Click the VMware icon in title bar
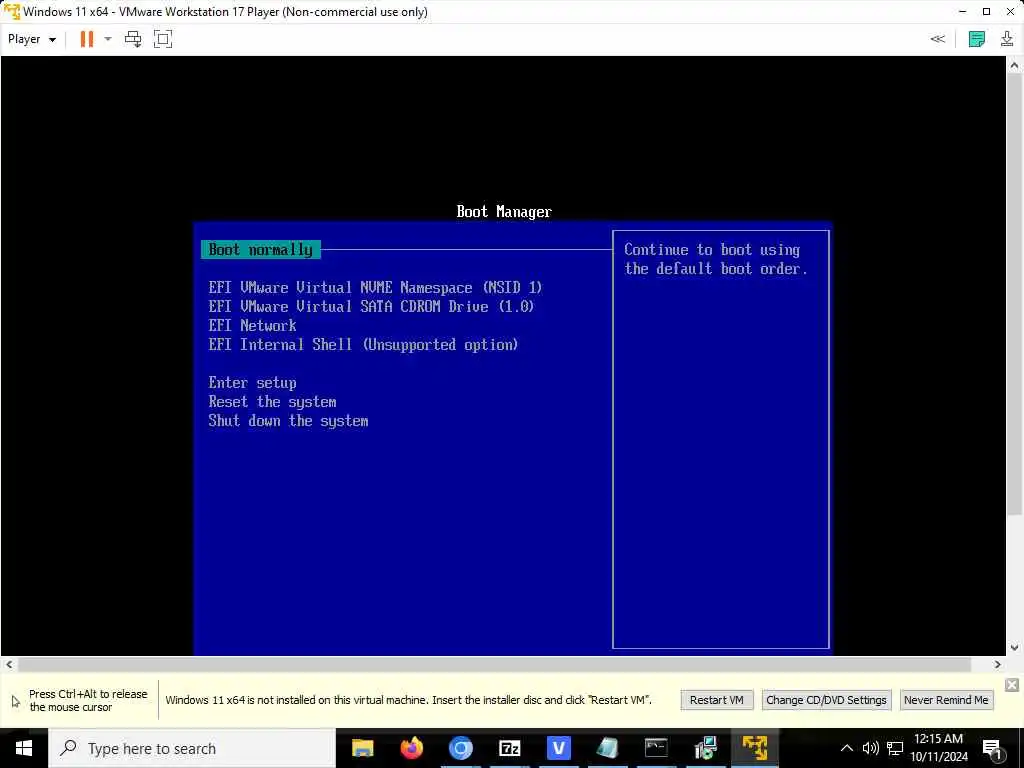Screen dimensions: 1024x768 [x=11, y=12]
